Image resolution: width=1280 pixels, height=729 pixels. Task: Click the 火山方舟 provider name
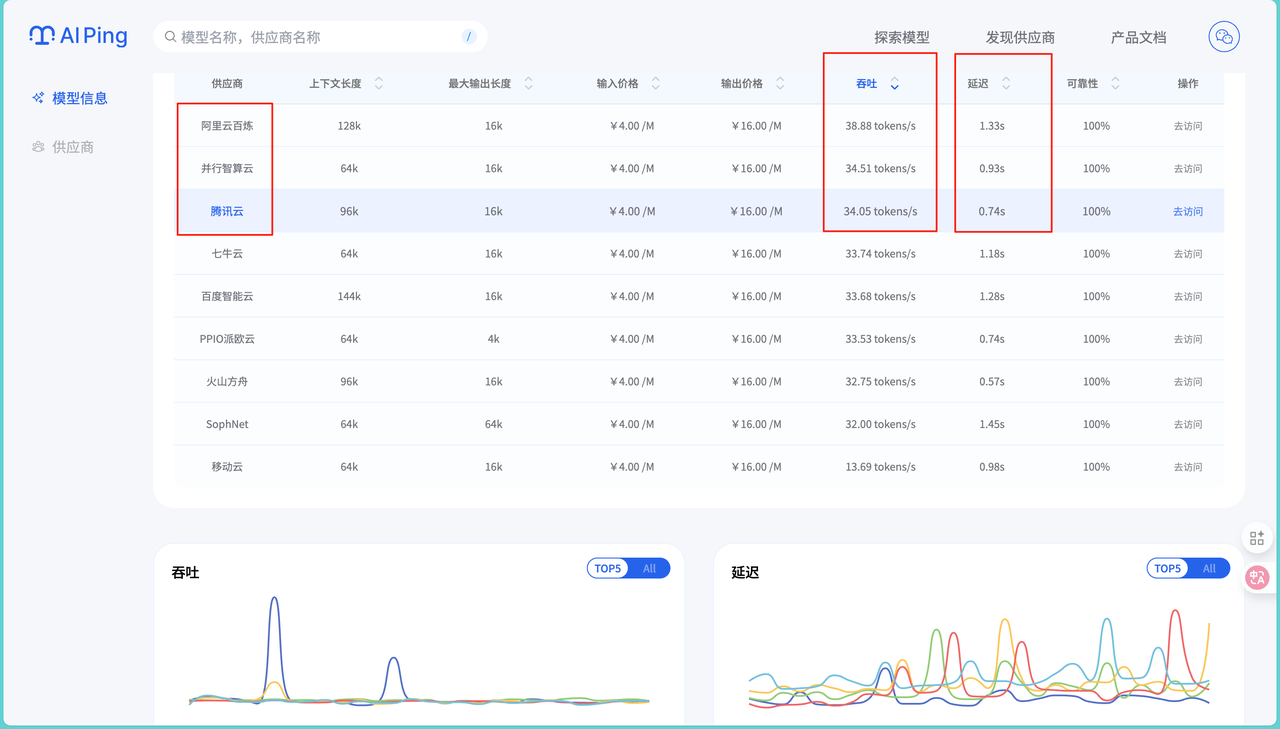[227, 382]
